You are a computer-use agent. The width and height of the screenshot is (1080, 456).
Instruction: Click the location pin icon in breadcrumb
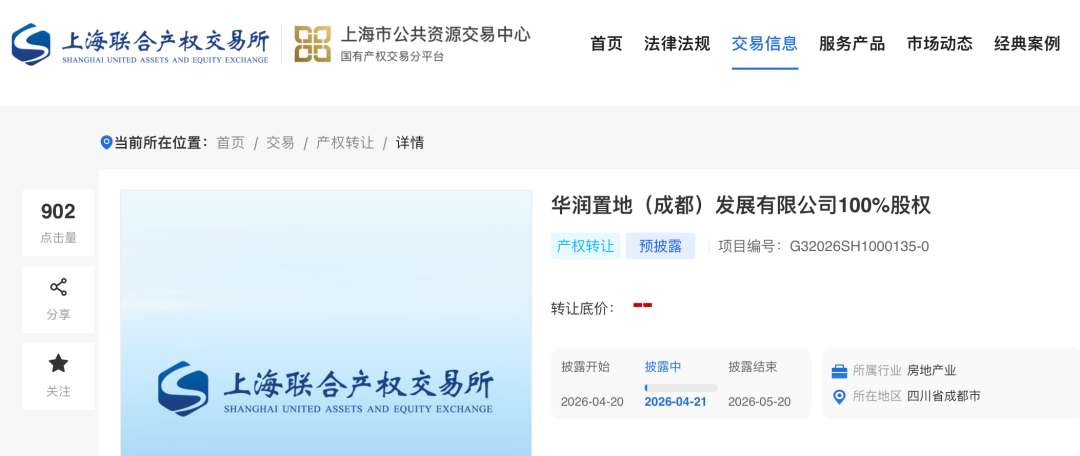106,143
